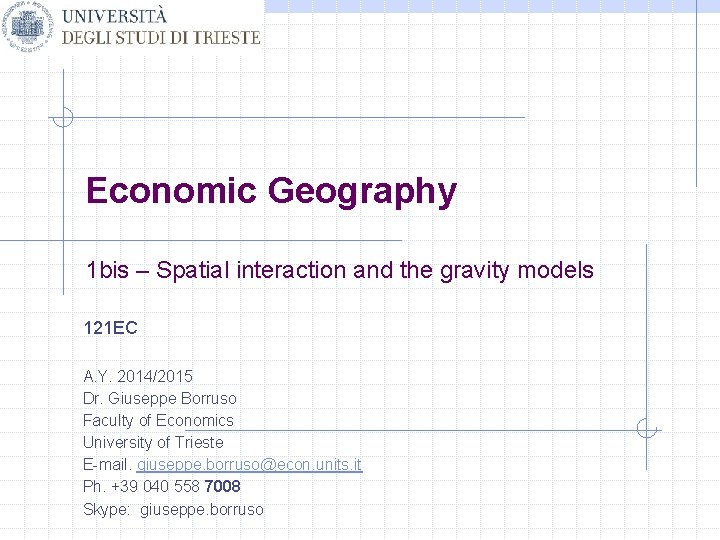Click the 'Faculty of Economics' line
Screen dimensions: 720x540
[x=158, y=420]
